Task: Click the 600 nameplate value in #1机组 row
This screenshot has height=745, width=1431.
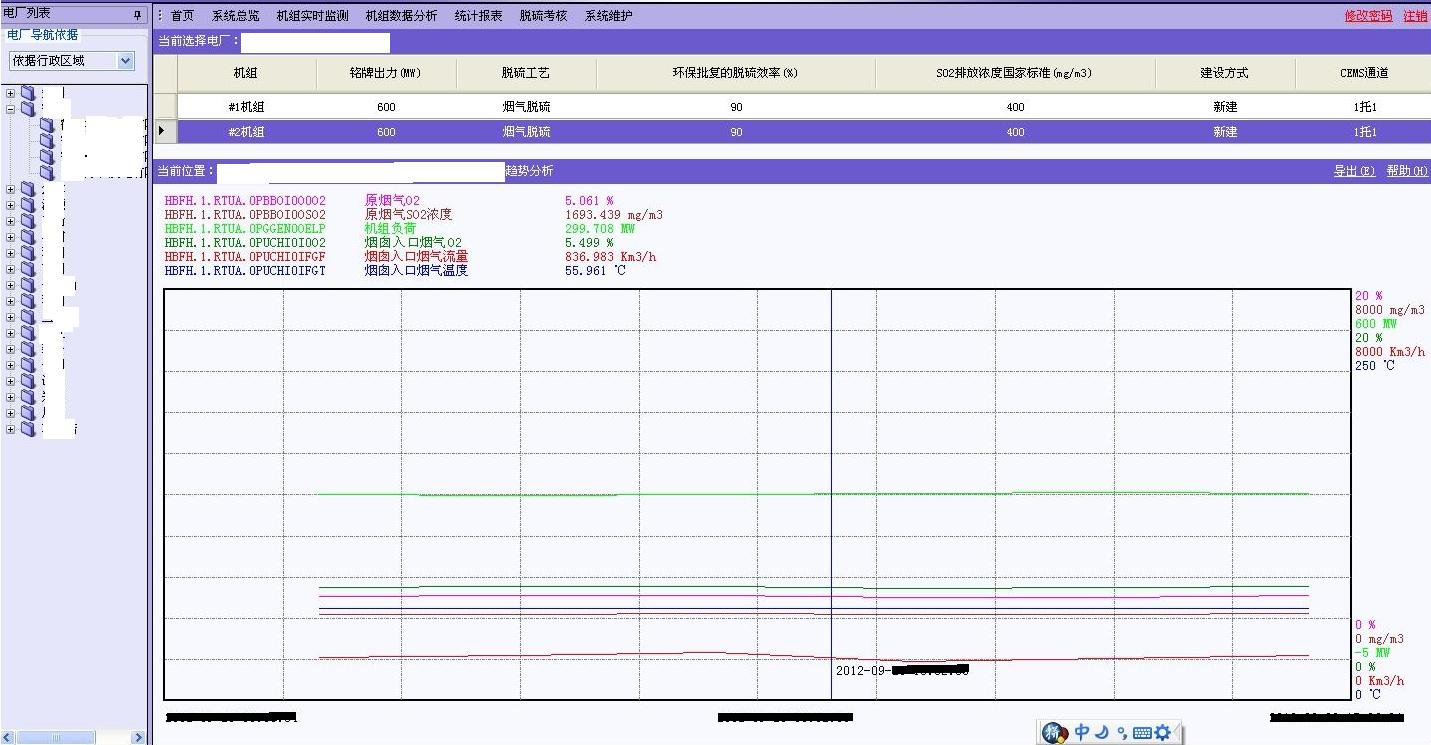Action: tap(386, 107)
